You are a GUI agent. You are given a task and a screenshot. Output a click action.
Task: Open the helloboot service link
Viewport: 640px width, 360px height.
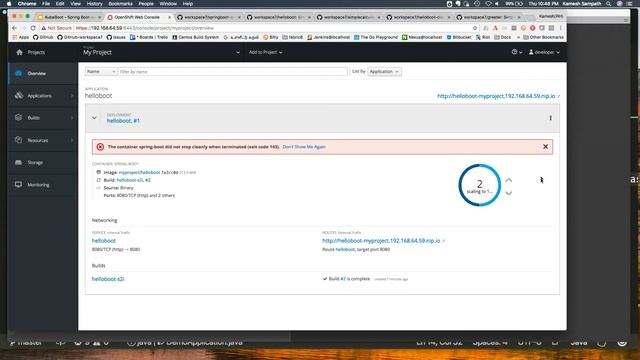coord(104,241)
